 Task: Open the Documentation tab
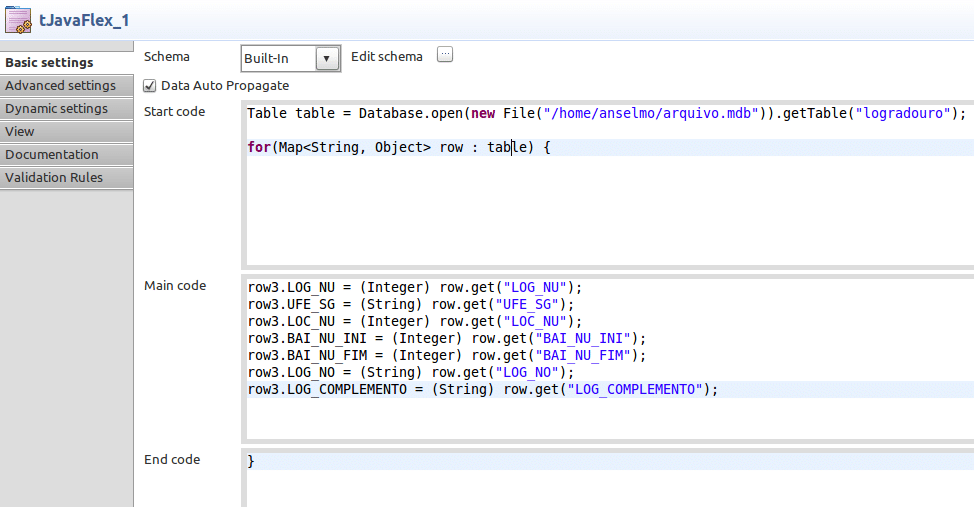click(x=52, y=155)
